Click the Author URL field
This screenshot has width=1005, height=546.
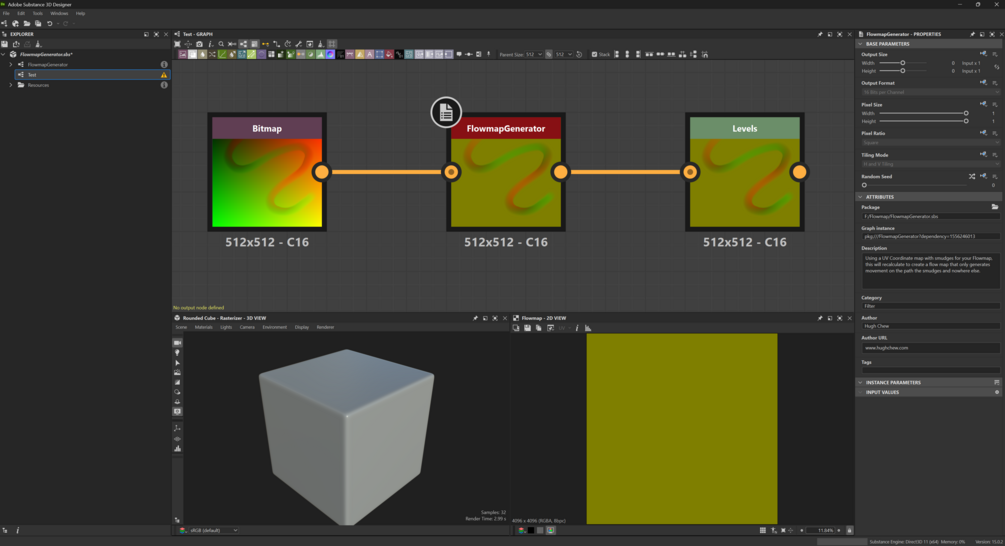click(x=930, y=348)
